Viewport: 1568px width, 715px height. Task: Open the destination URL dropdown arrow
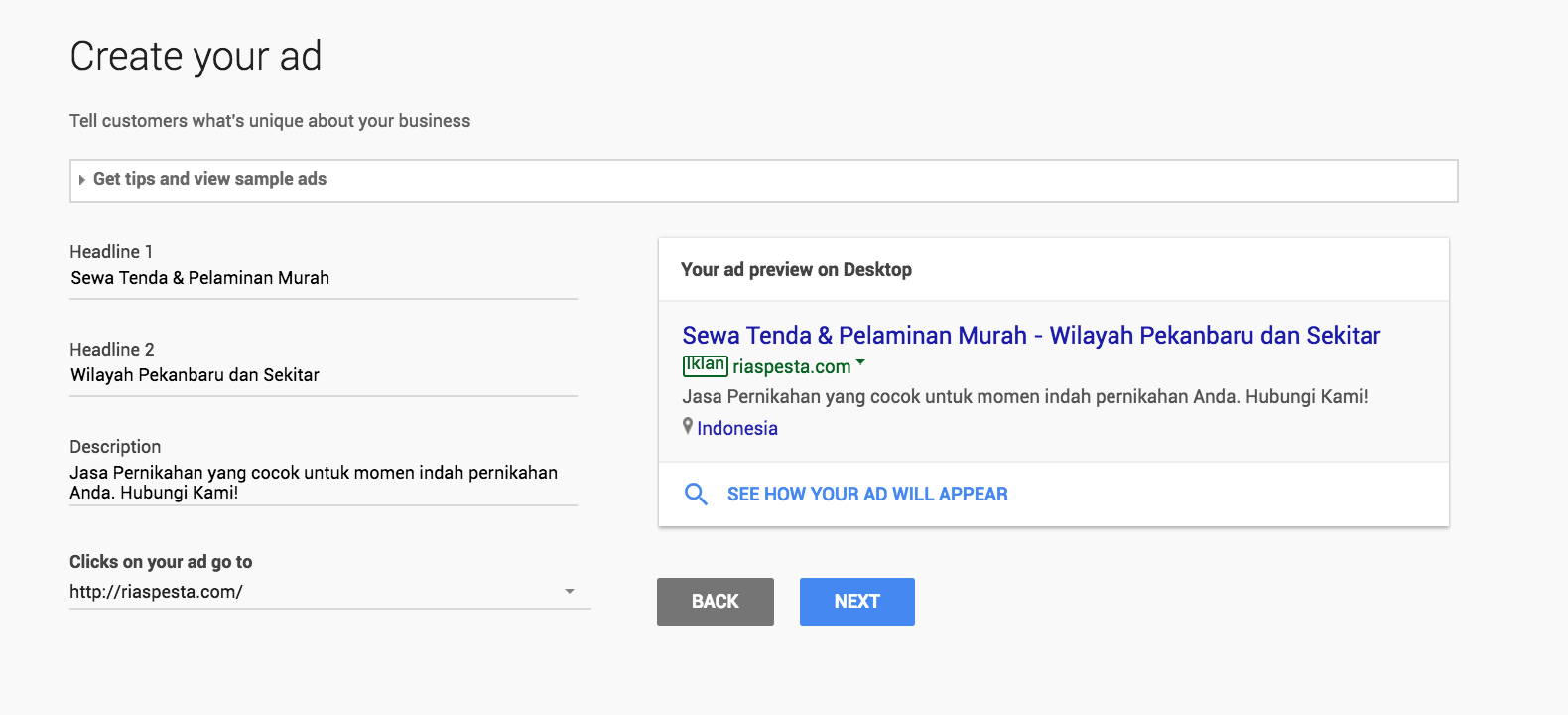tap(570, 591)
